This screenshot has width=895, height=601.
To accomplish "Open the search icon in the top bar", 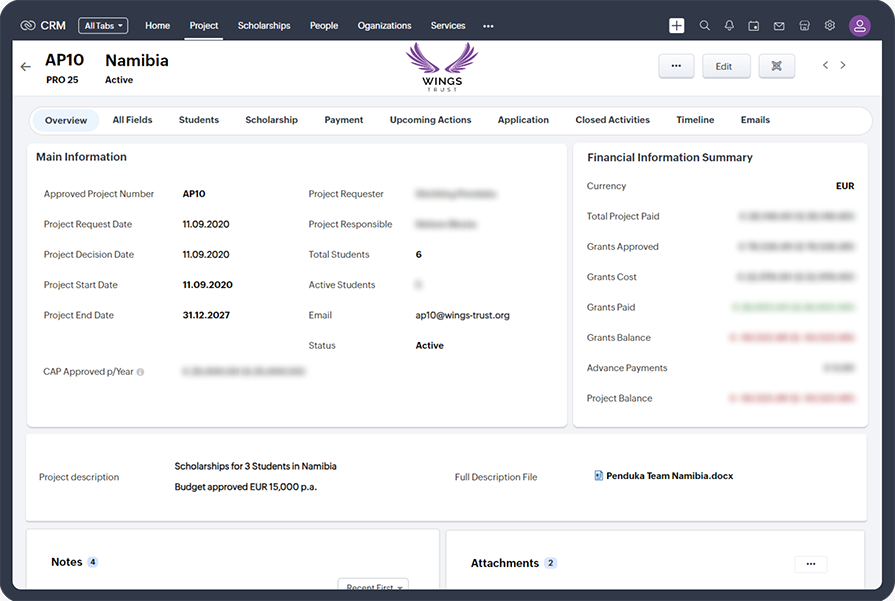I will point(705,25).
